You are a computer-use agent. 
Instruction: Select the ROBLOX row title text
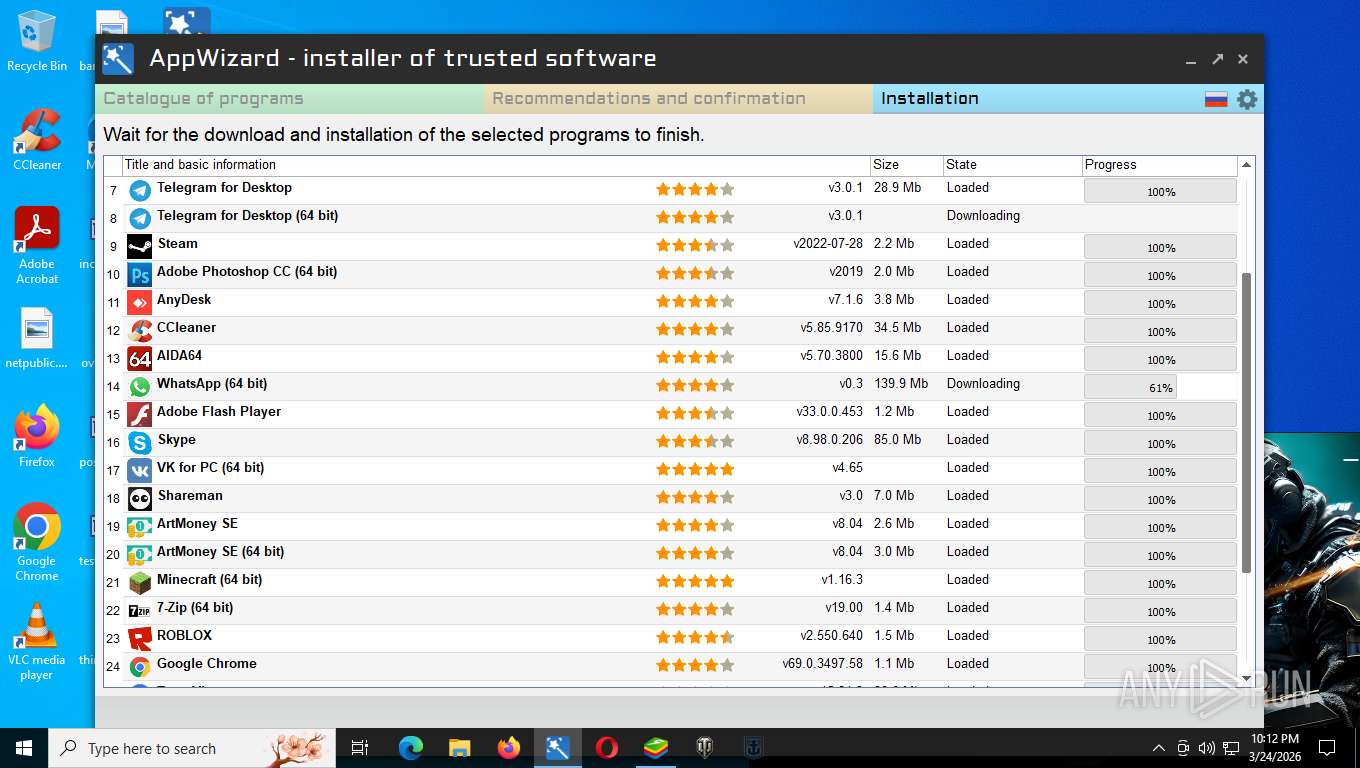184,636
